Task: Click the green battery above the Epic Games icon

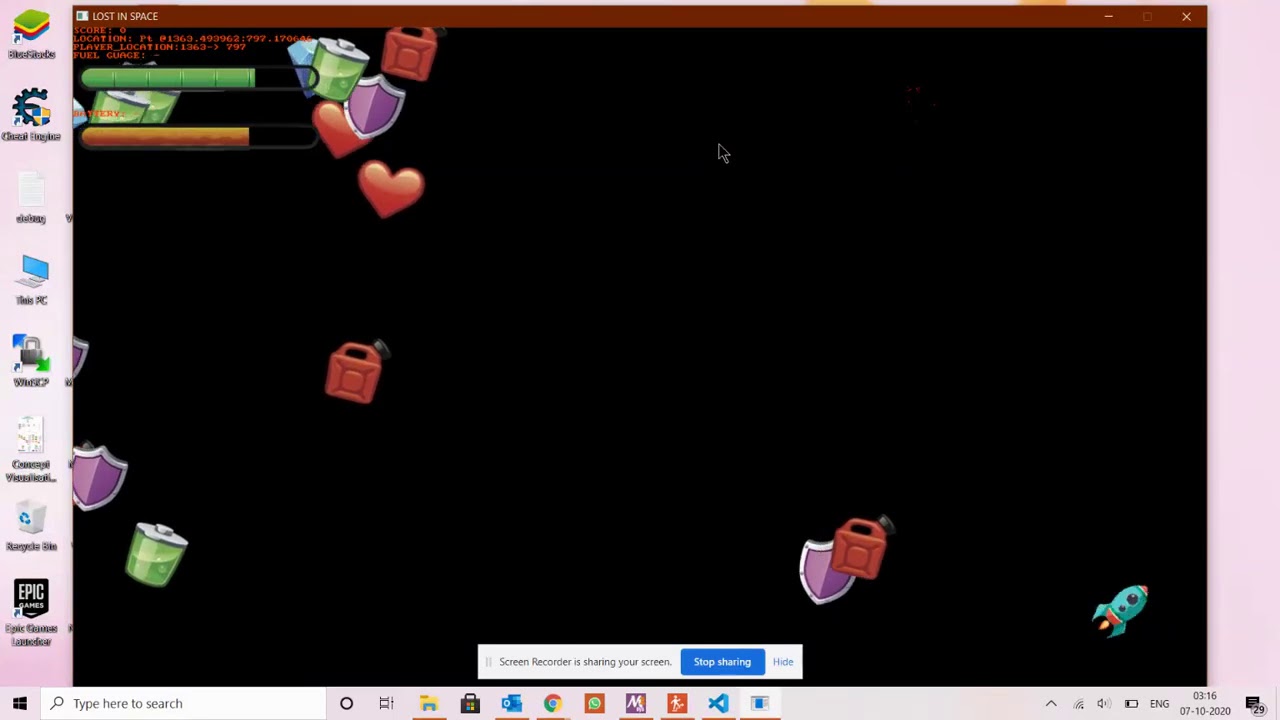Action: coord(157,553)
